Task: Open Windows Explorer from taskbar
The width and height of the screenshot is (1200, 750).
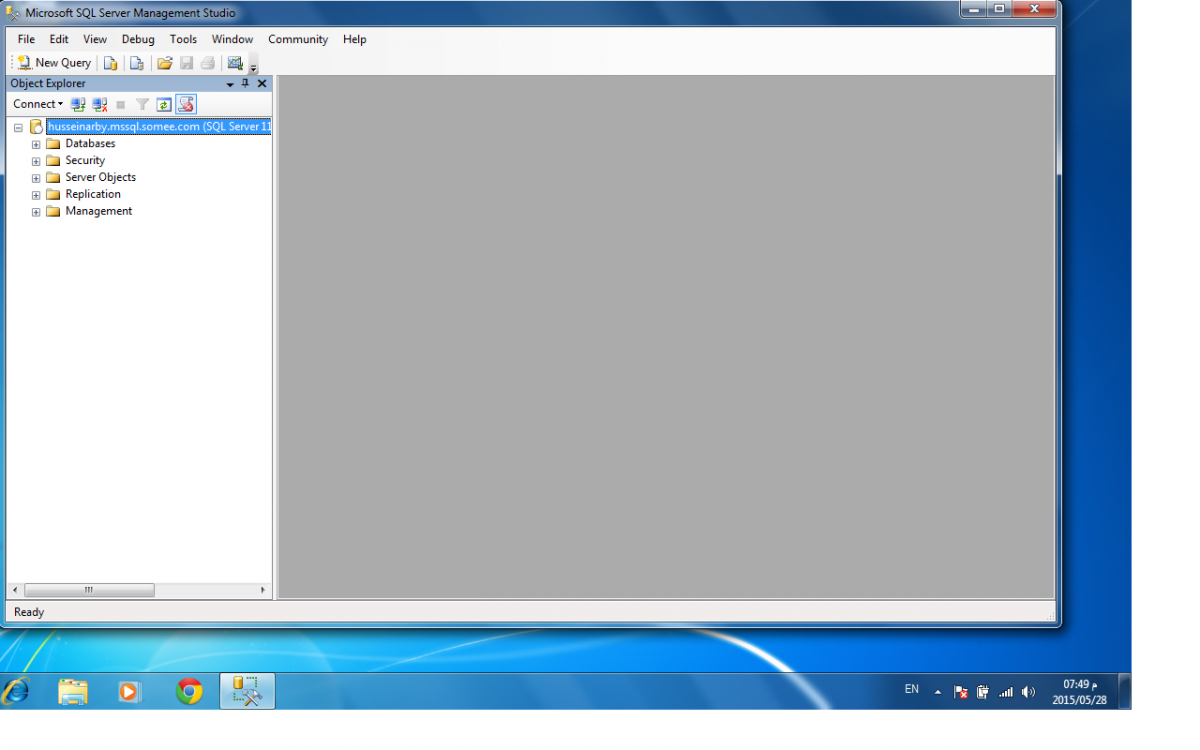Action: (73, 691)
